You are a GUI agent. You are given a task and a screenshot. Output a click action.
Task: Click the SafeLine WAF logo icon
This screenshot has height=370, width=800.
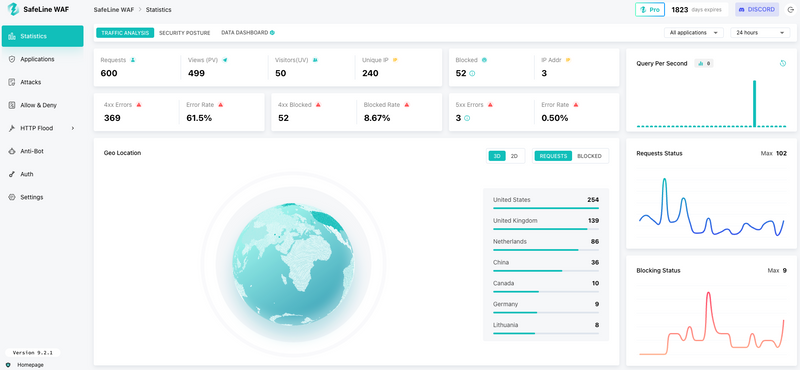click(13, 9)
